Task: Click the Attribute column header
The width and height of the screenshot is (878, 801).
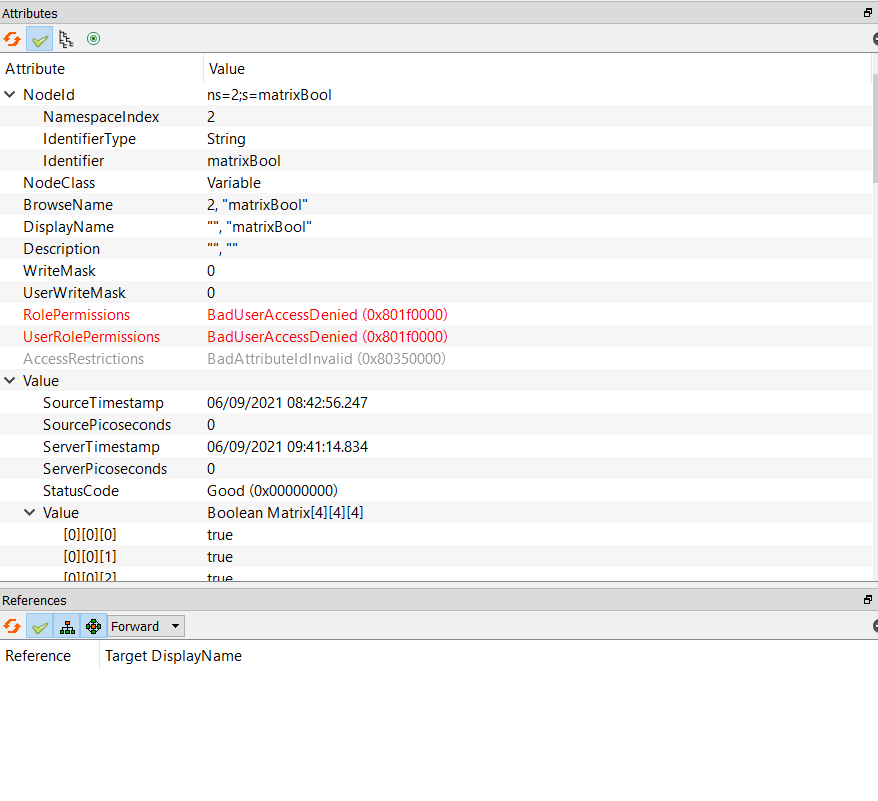Action: click(35, 68)
